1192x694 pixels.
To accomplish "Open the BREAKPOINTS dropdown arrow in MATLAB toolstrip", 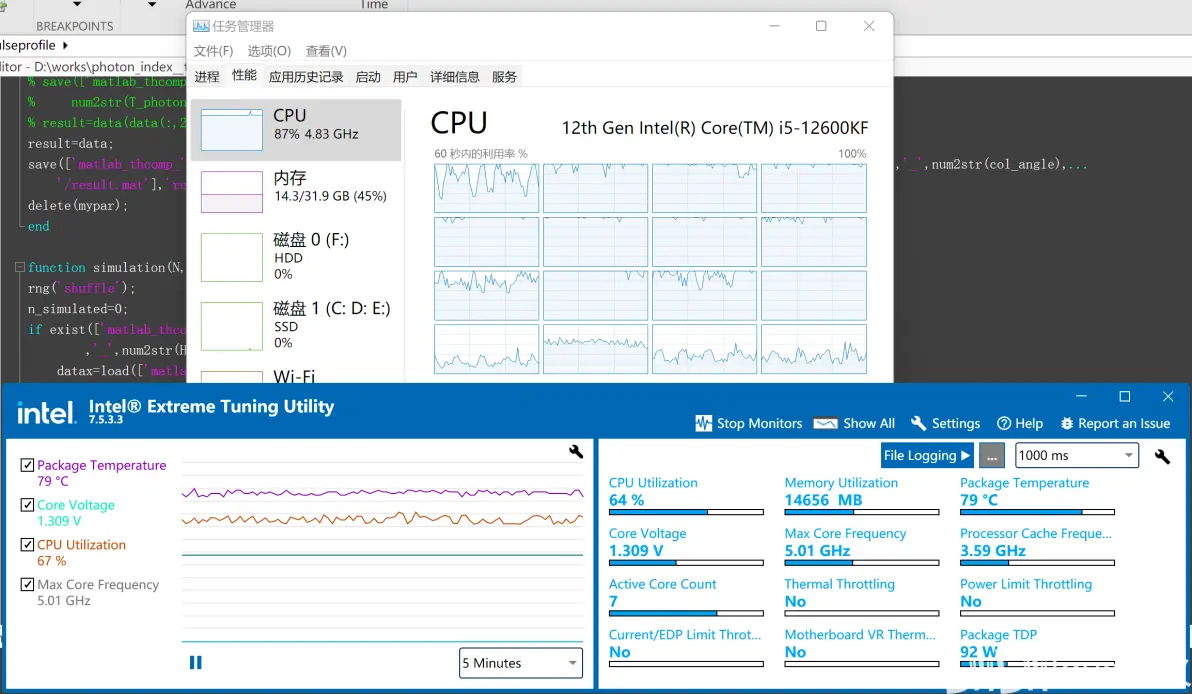I will [77, 5].
